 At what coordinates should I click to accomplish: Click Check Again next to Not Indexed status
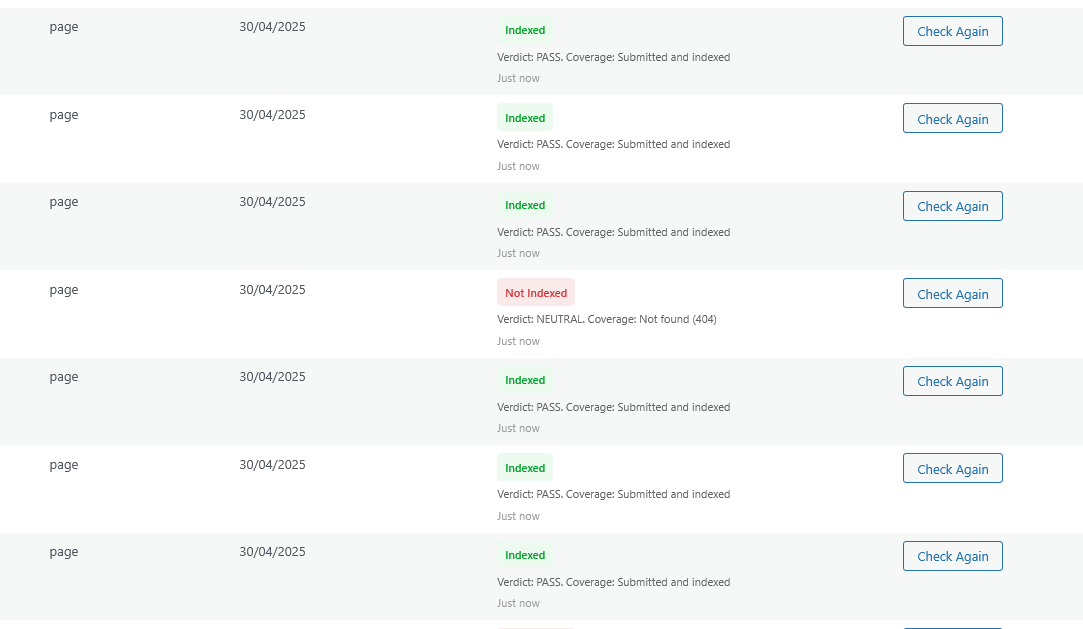point(952,293)
